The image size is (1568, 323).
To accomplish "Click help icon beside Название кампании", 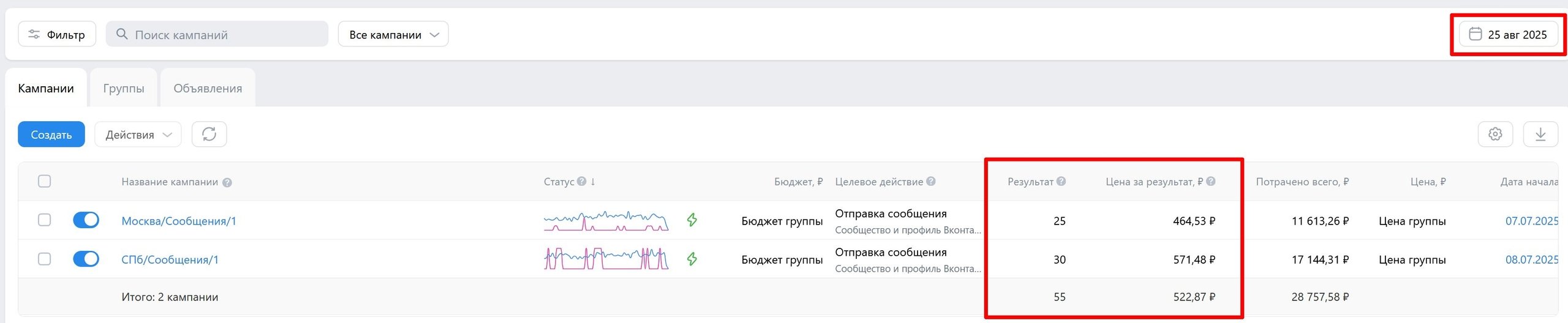I will (227, 182).
